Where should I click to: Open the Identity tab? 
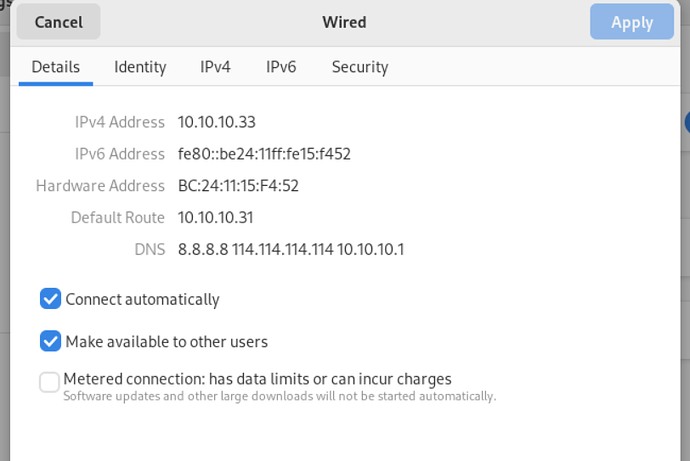tap(140, 67)
